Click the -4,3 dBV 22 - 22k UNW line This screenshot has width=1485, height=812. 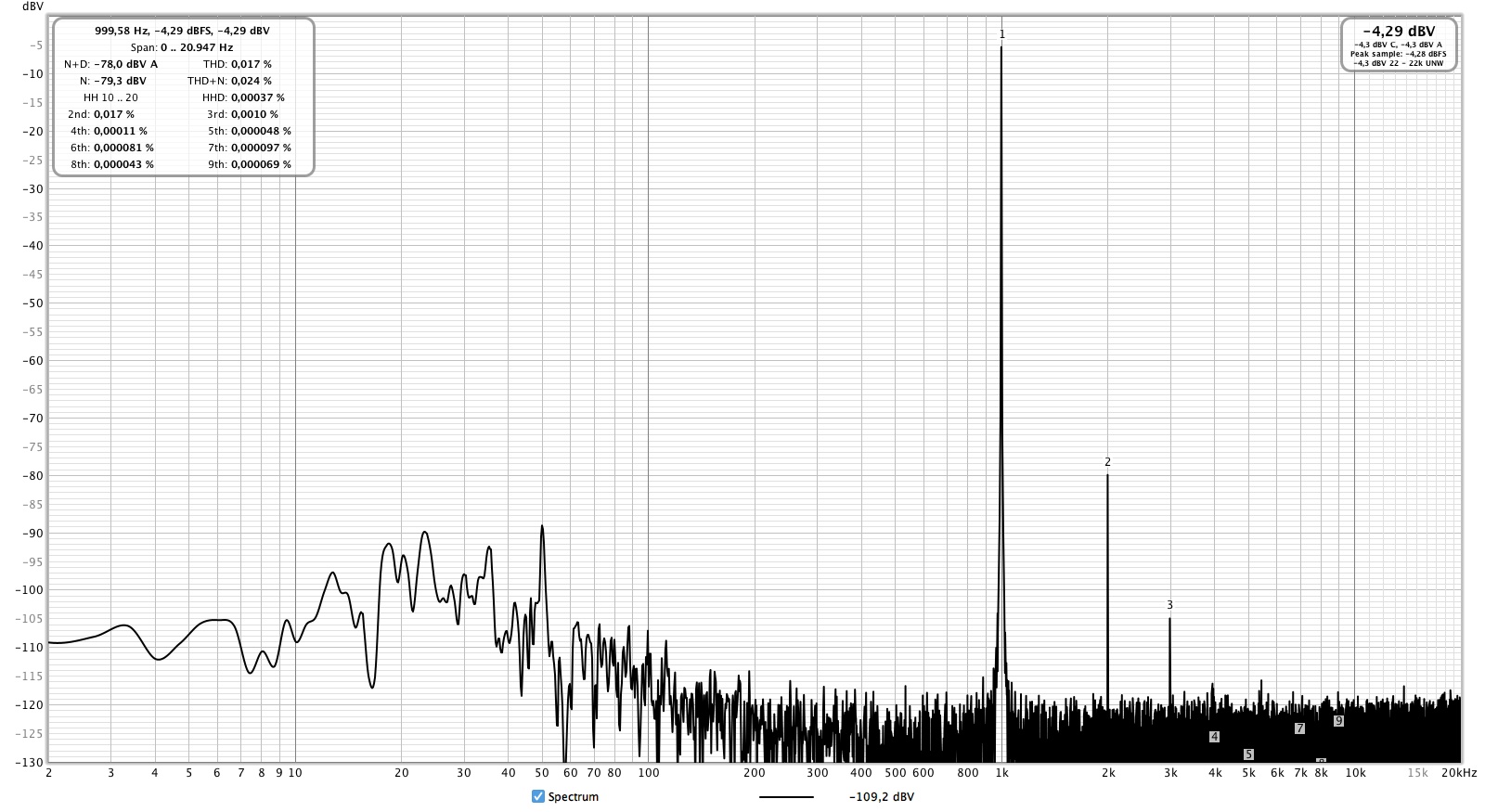1399,63
